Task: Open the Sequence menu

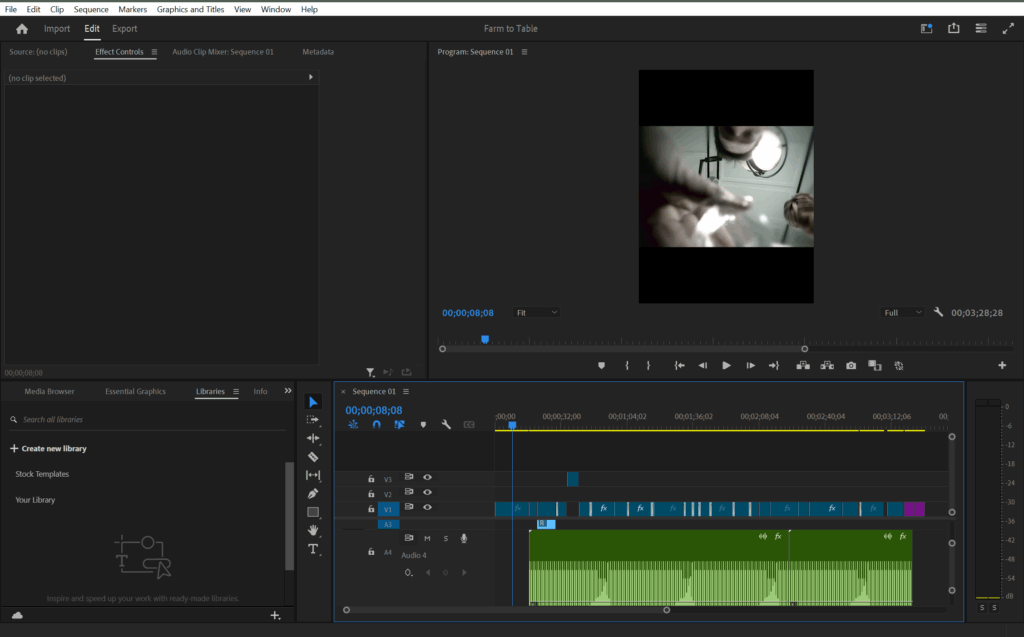Action: [x=91, y=9]
